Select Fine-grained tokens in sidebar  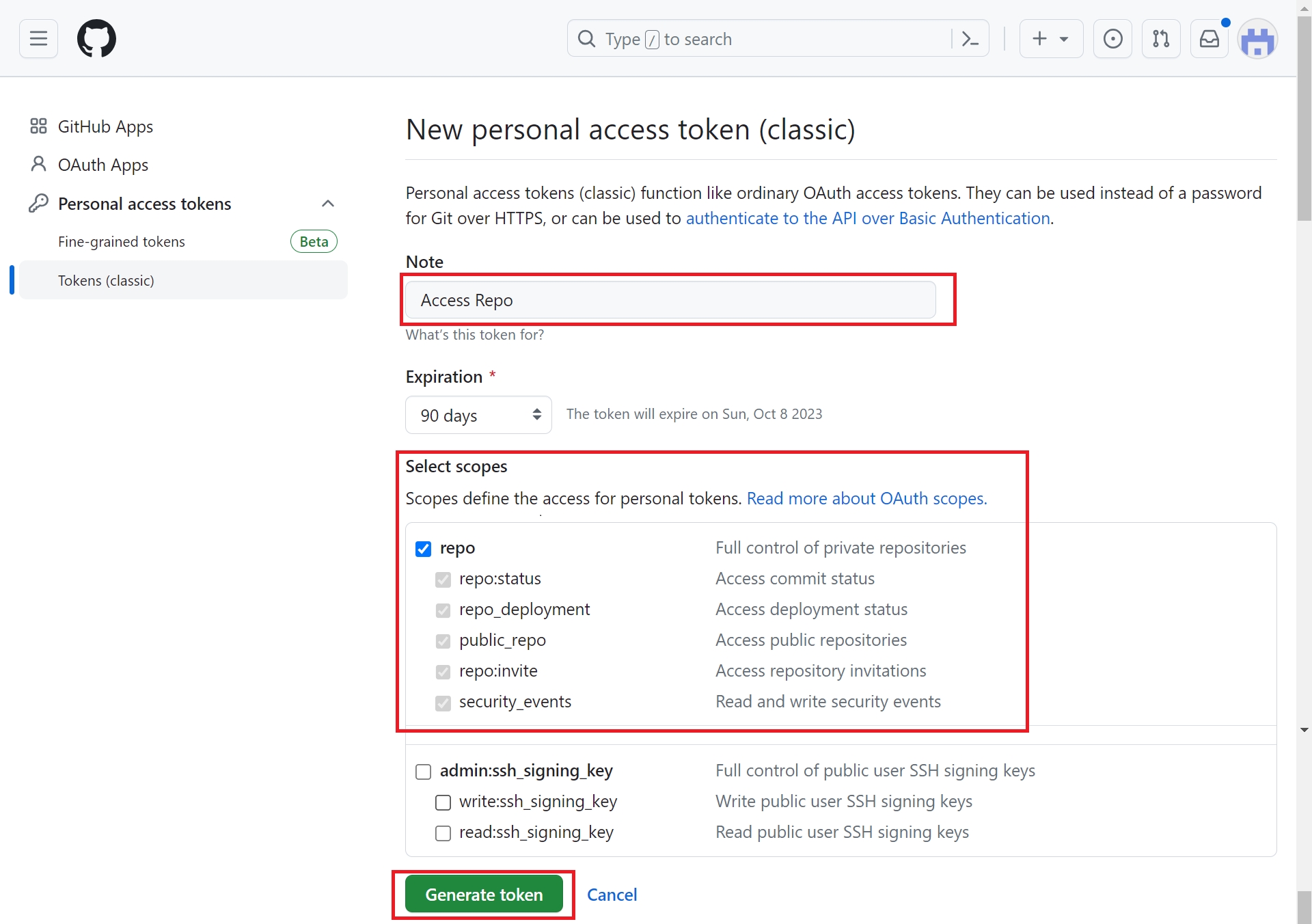click(122, 242)
